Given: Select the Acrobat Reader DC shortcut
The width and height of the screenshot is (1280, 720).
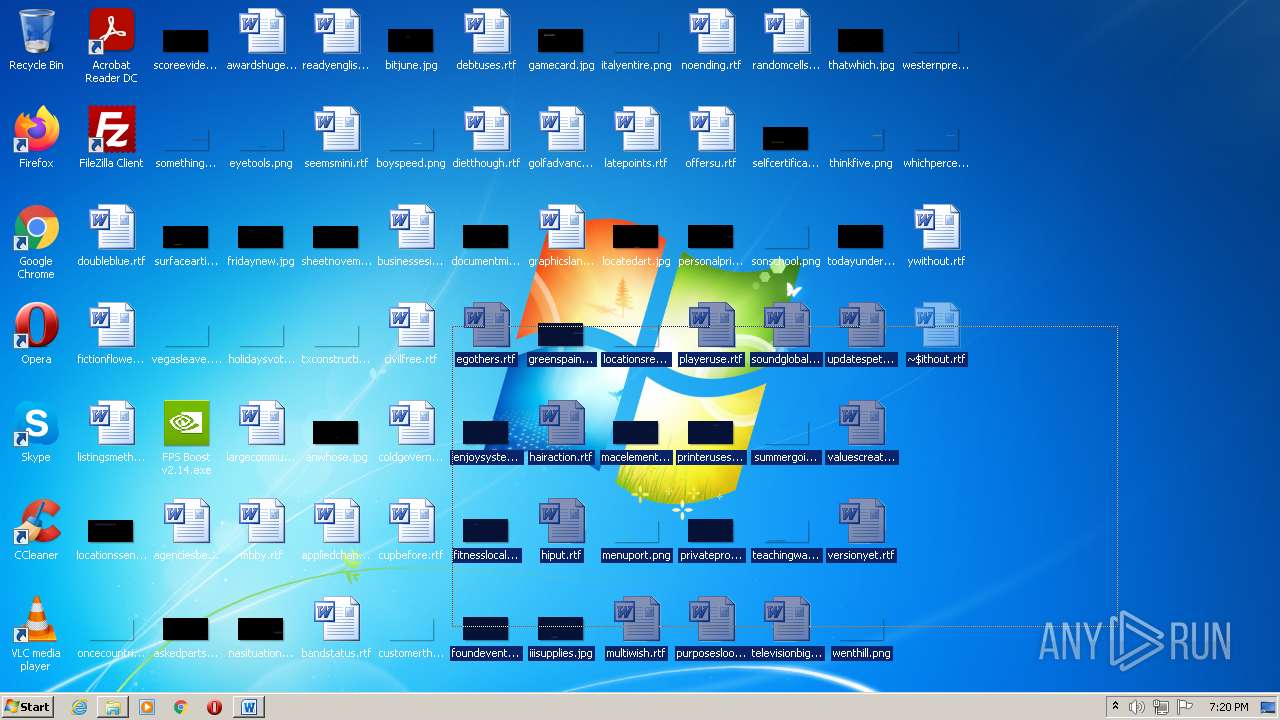Looking at the screenshot, I should (x=111, y=46).
